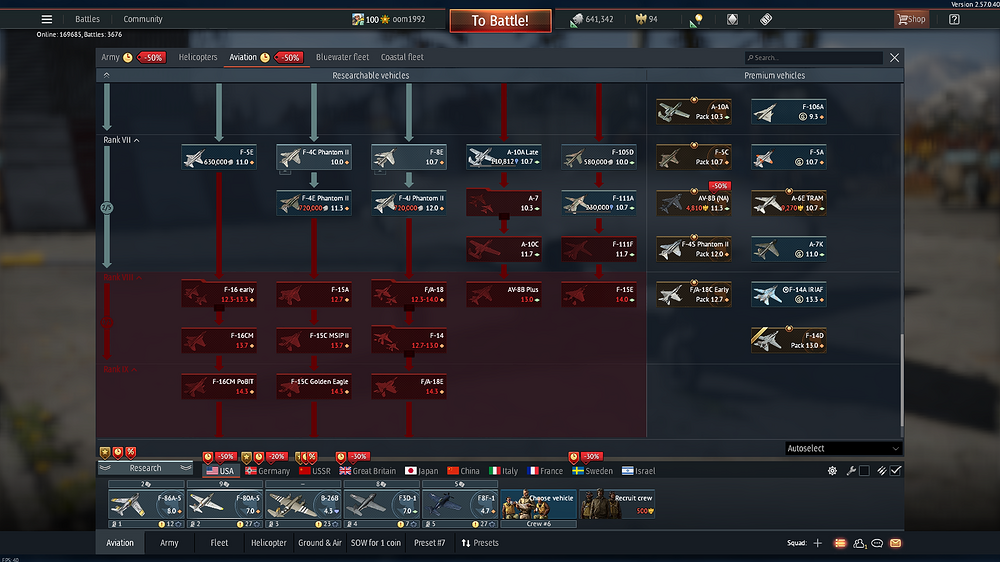Image resolution: width=1000 pixels, height=562 pixels.
Task: Click the plus icon next to Squad
Action: [818, 543]
